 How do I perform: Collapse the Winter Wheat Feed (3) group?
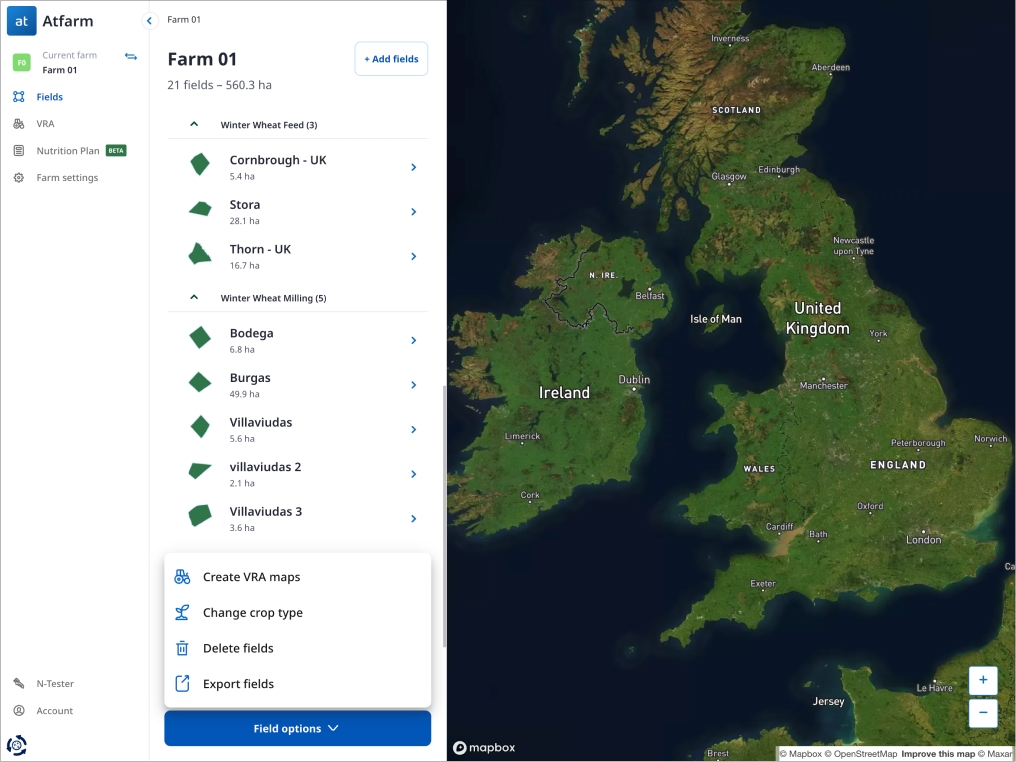pyautogui.click(x=194, y=124)
